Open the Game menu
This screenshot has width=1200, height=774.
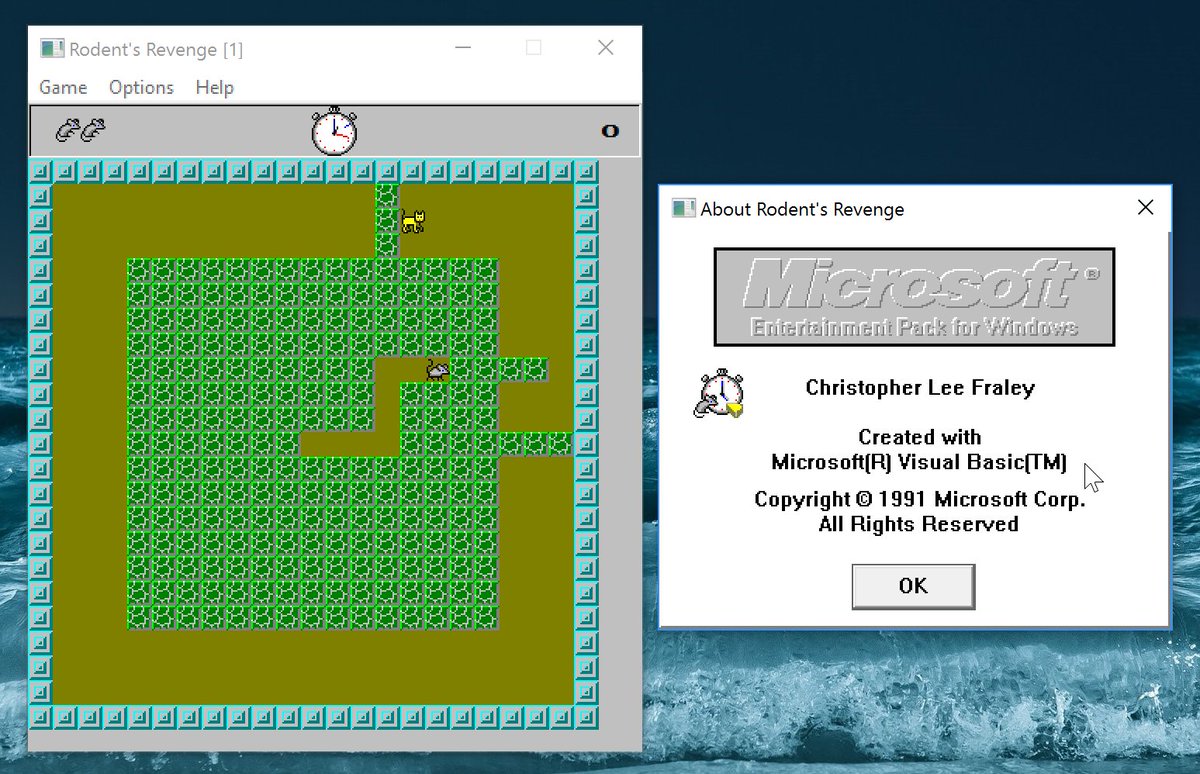click(x=63, y=87)
